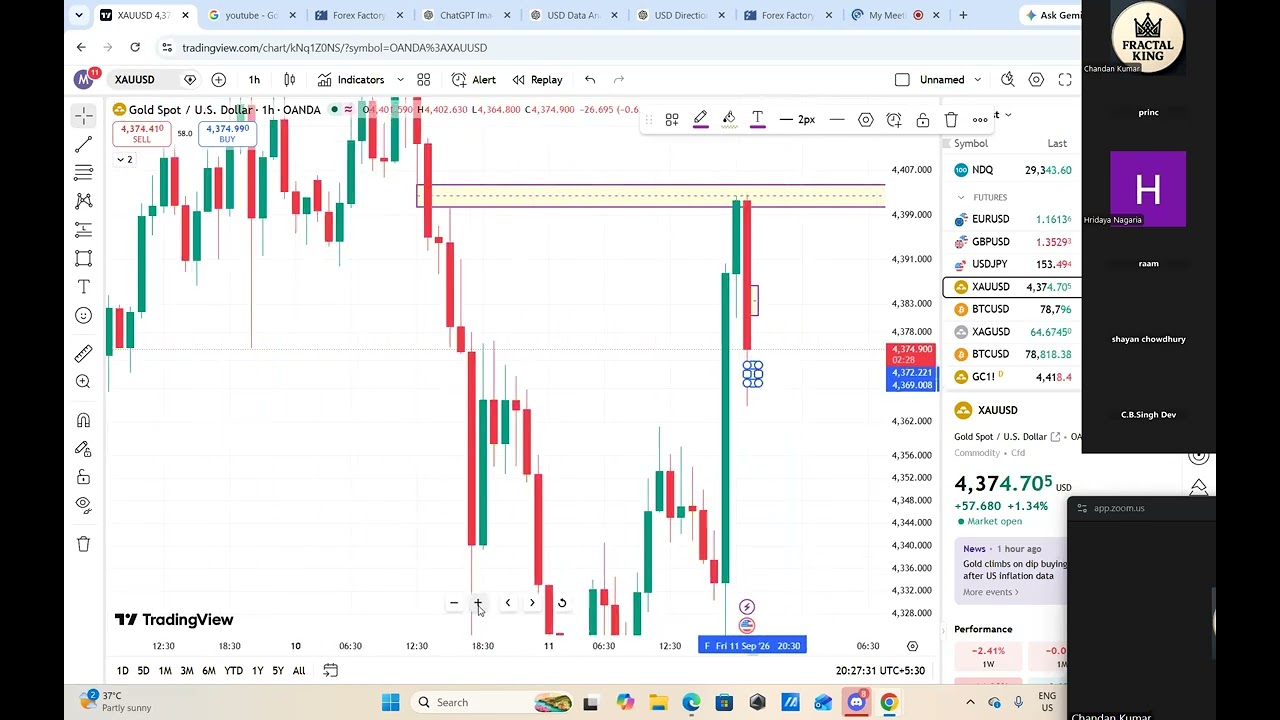Create a new Alert
This screenshot has height=720, width=1280.
(x=474, y=80)
